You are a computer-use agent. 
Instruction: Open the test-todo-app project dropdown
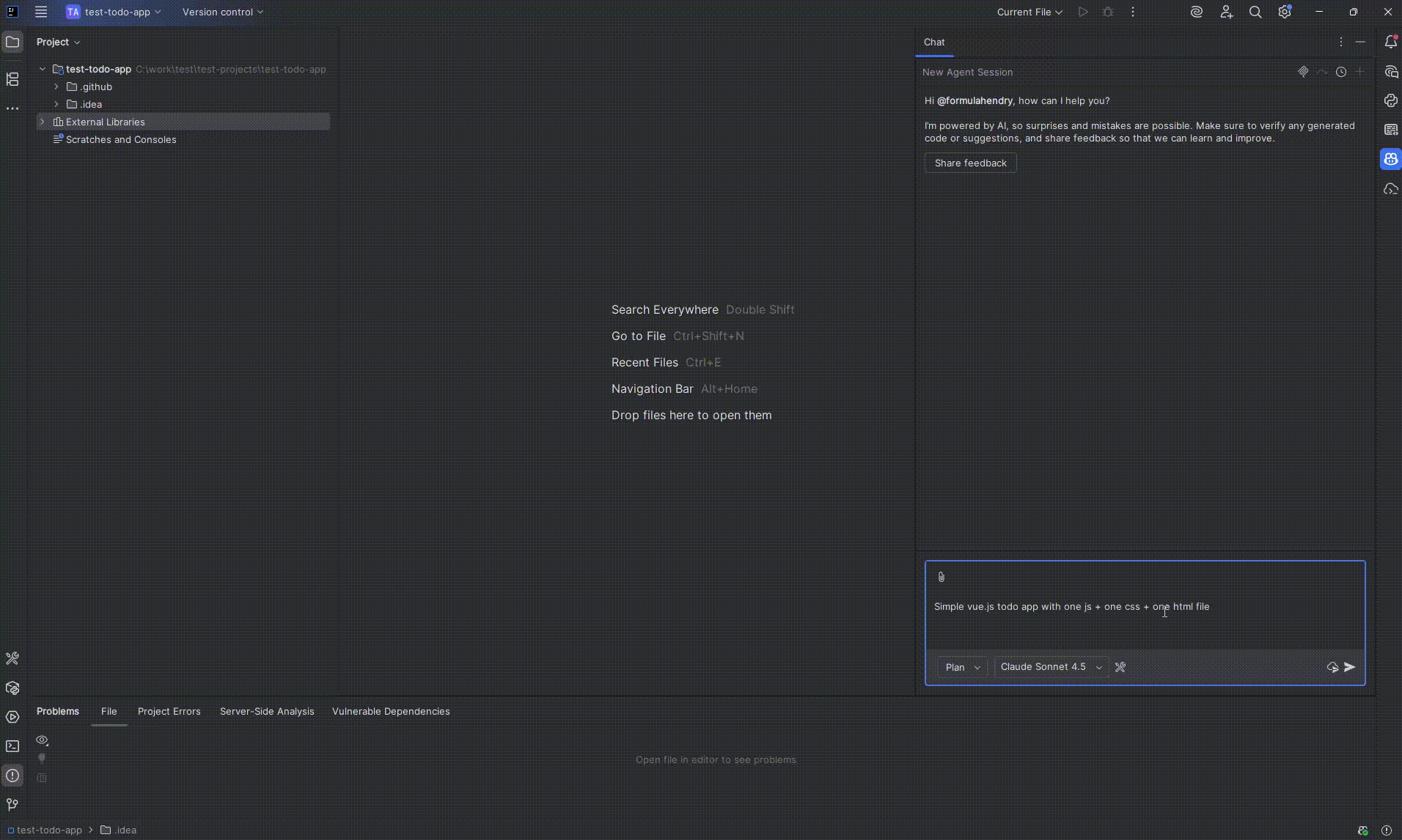[x=114, y=12]
